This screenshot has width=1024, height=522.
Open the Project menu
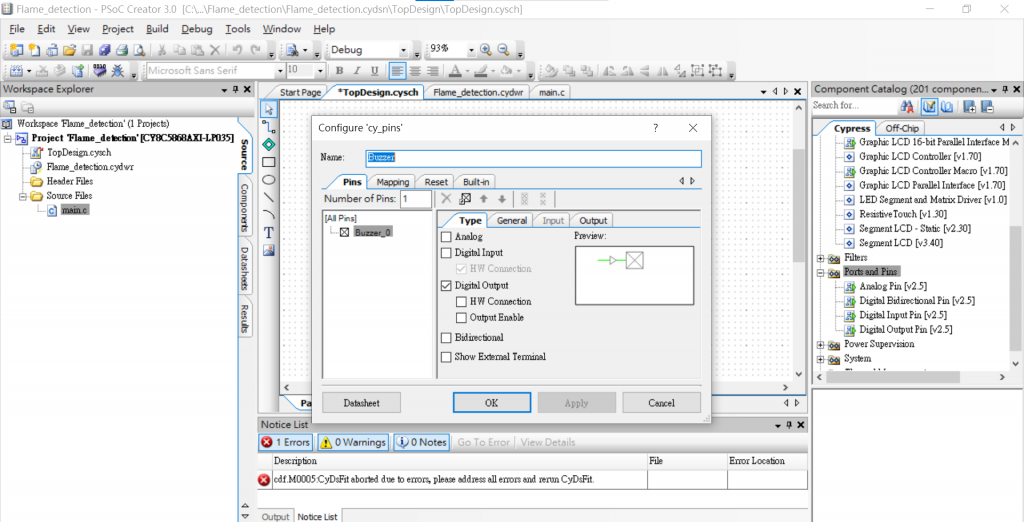coord(118,29)
